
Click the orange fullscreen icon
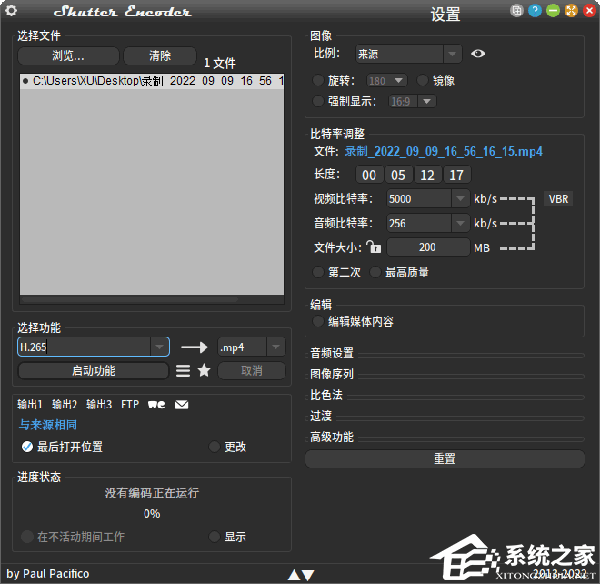pos(571,10)
